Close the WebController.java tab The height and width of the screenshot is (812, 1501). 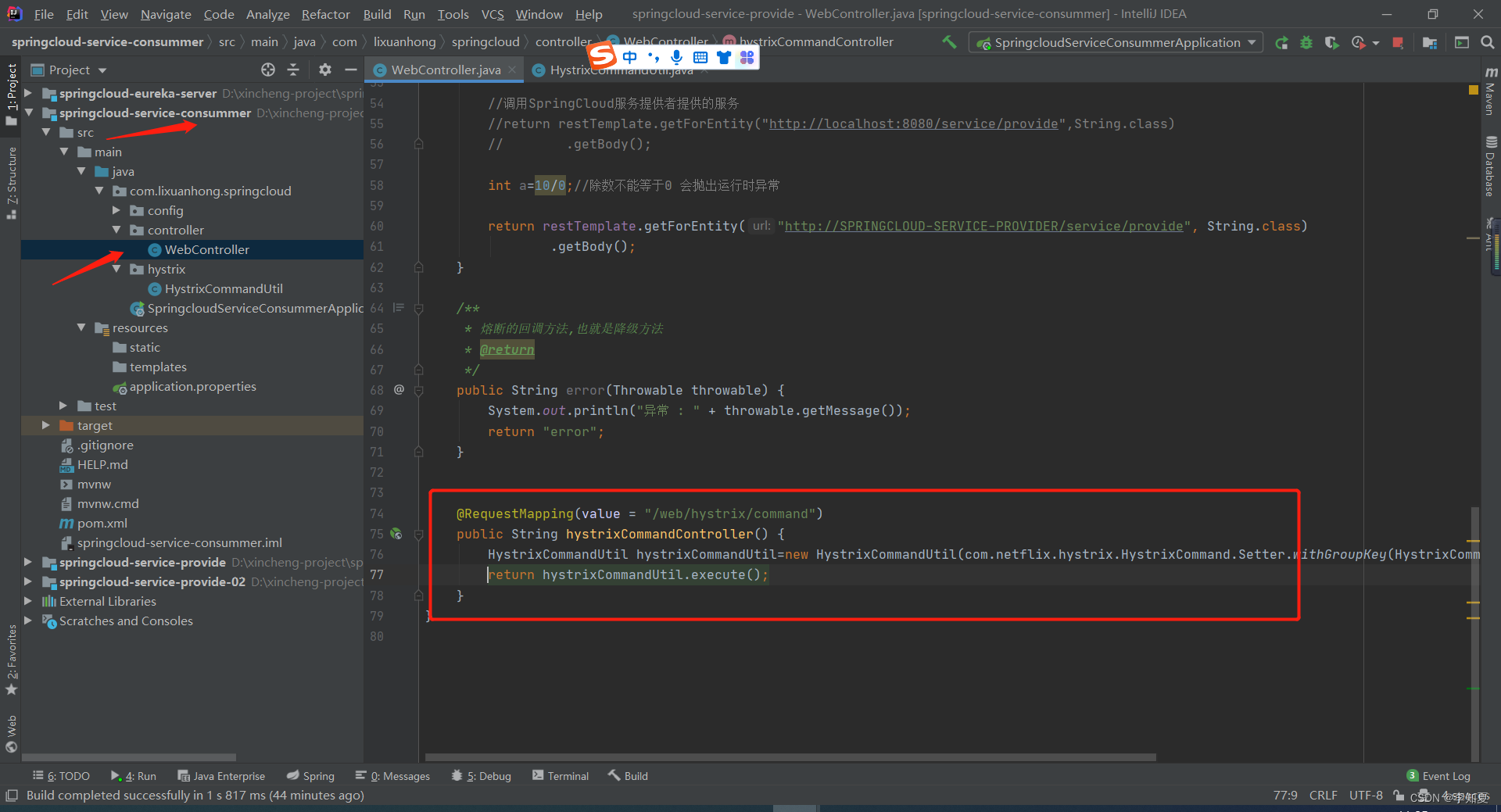pyautogui.click(x=512, y=70)
